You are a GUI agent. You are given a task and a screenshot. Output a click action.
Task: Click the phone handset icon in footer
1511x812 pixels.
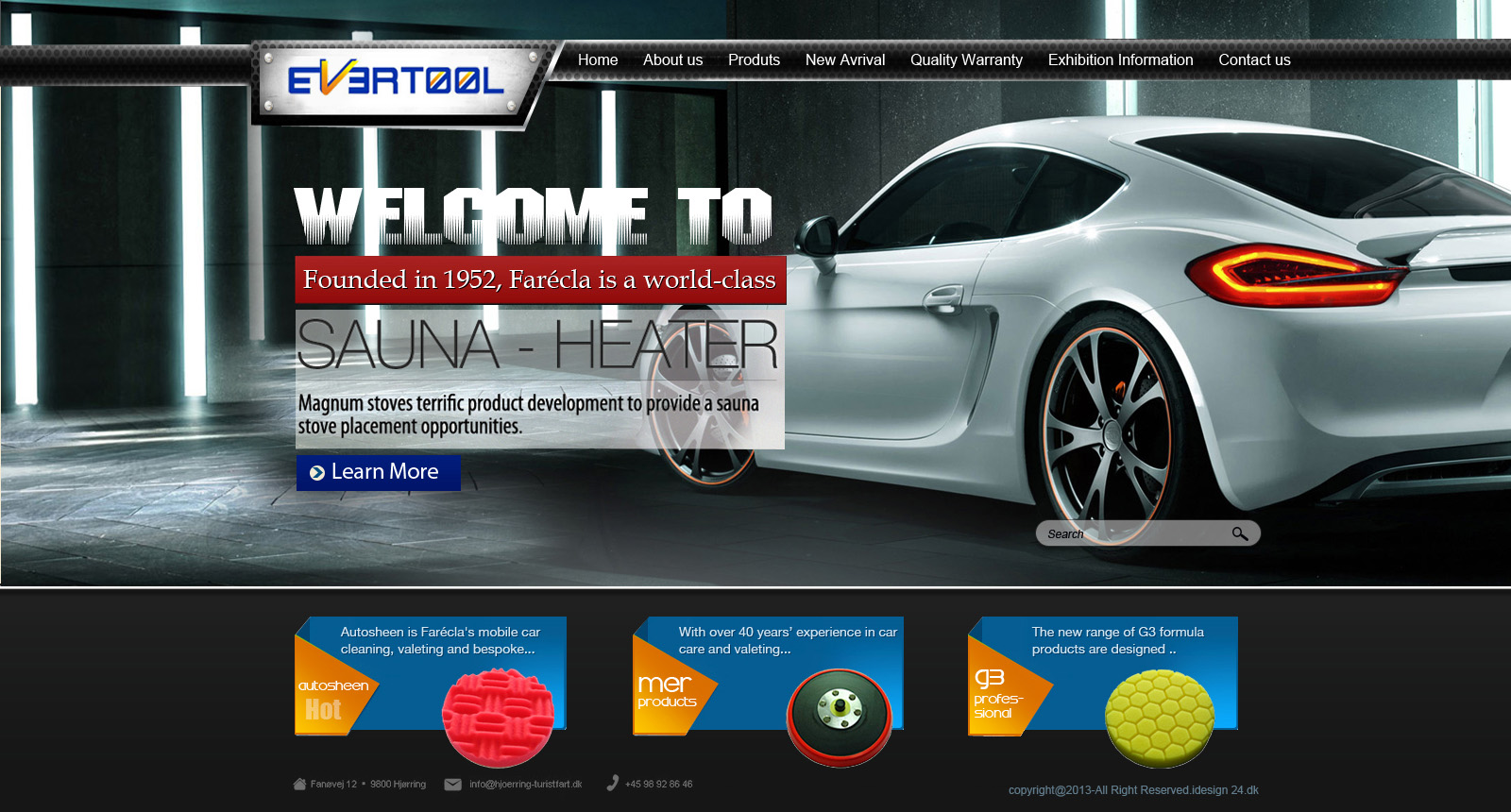coord(612,783)
